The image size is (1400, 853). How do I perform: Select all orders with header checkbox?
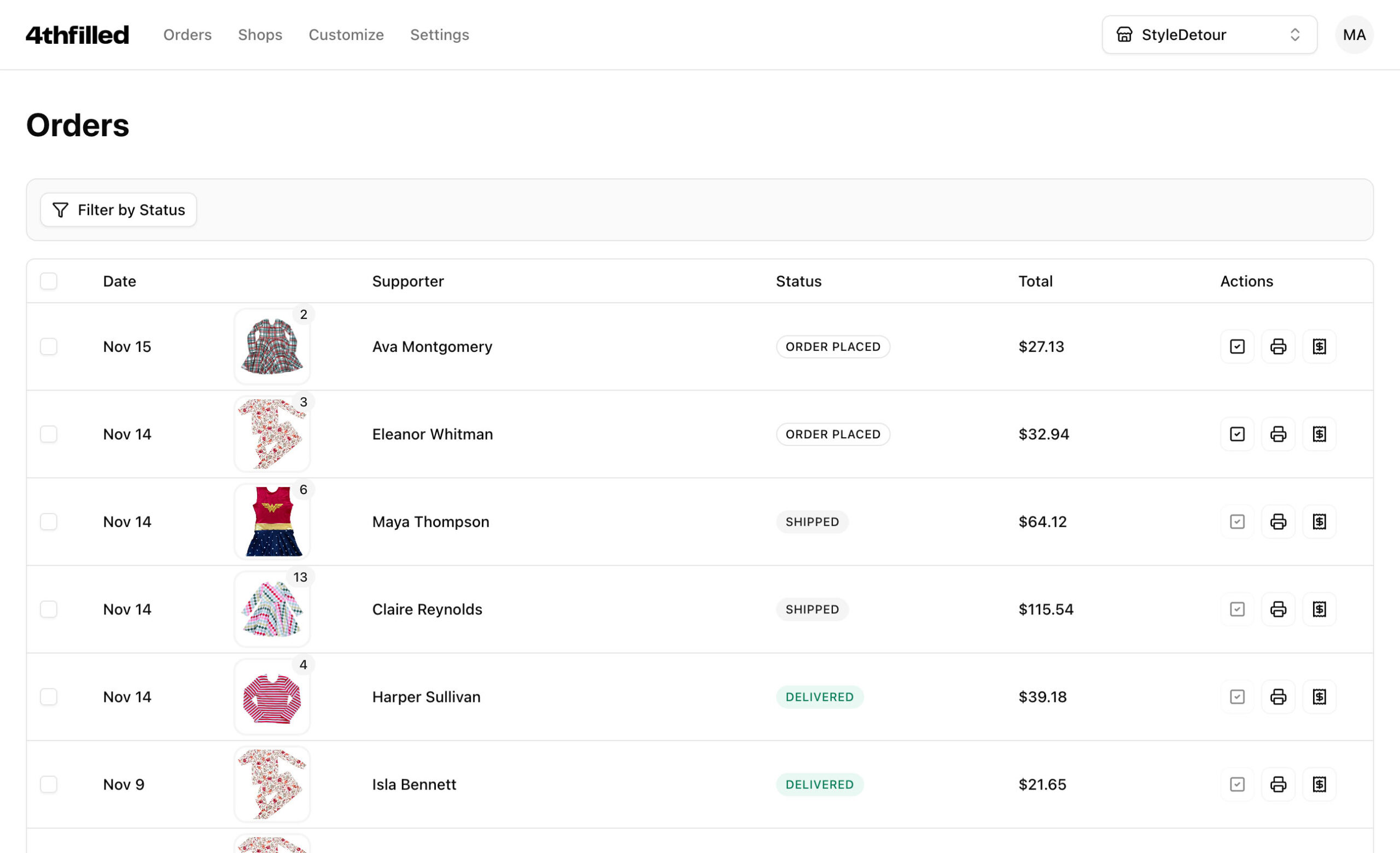coord(49,281)
